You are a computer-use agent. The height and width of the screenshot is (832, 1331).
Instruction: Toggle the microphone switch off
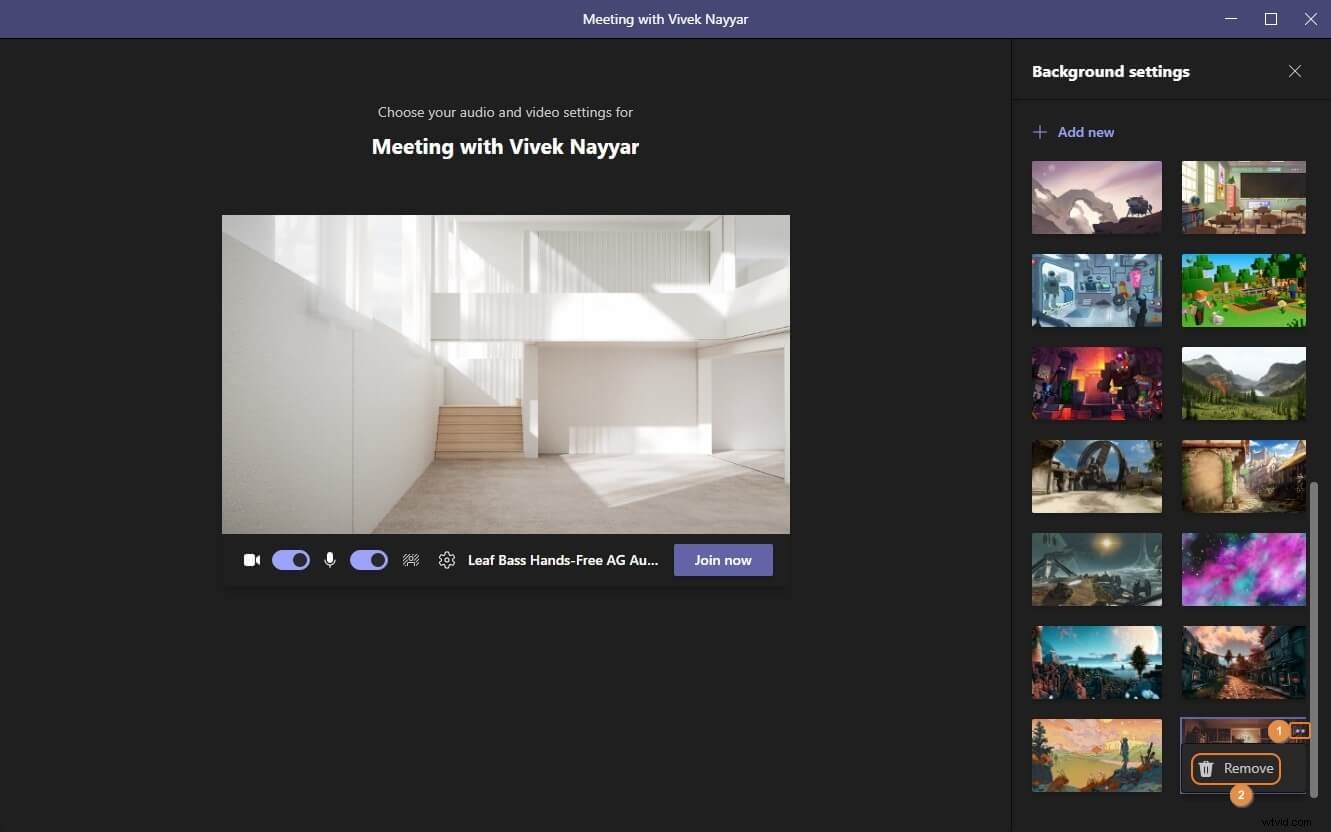368,560
